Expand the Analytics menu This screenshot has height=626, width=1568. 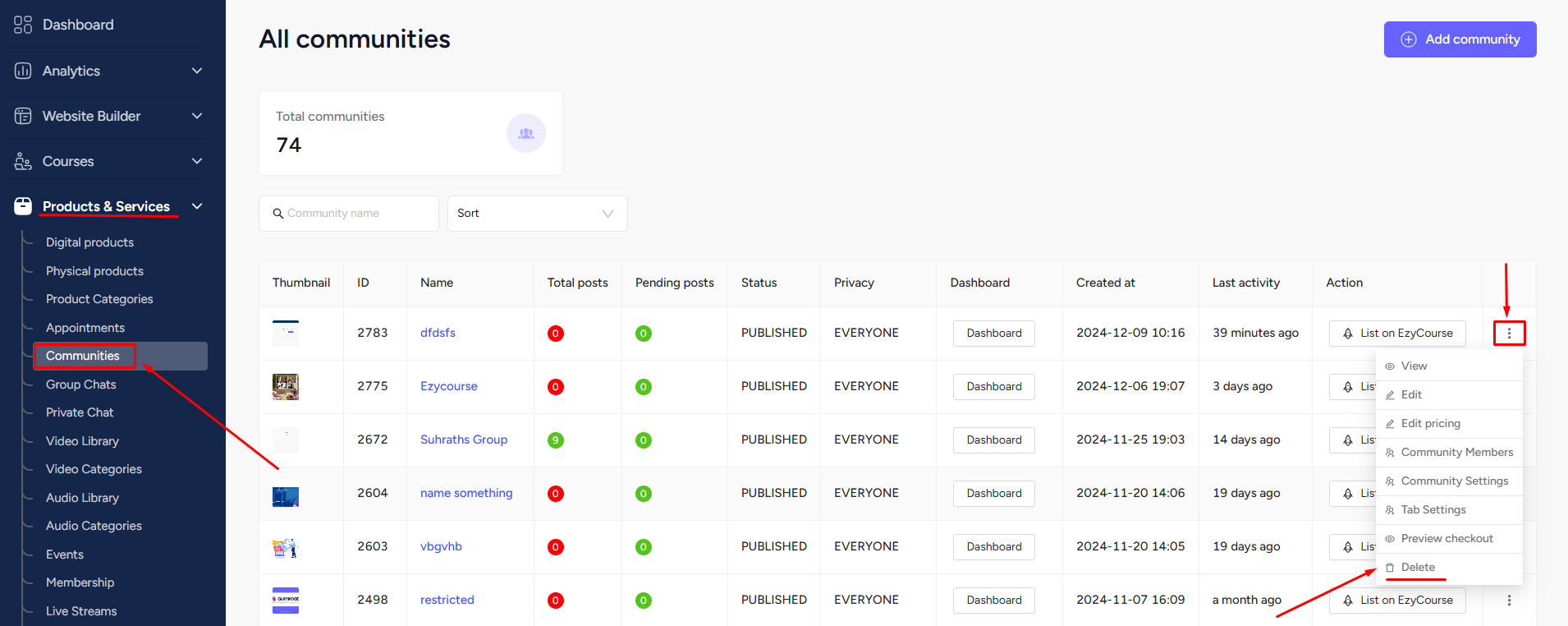(x=197, y=71)
